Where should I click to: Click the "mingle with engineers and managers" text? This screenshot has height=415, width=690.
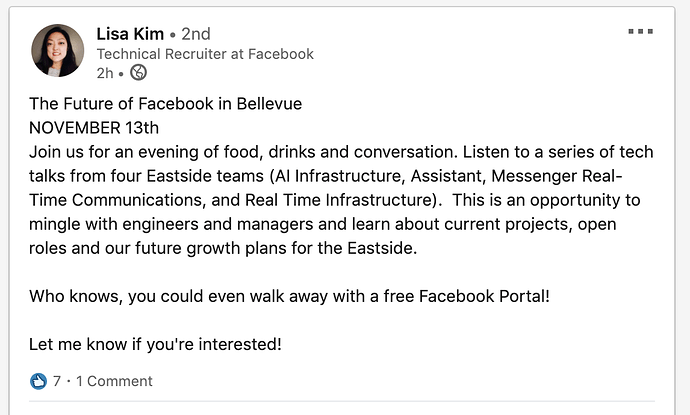coord(171,224)
